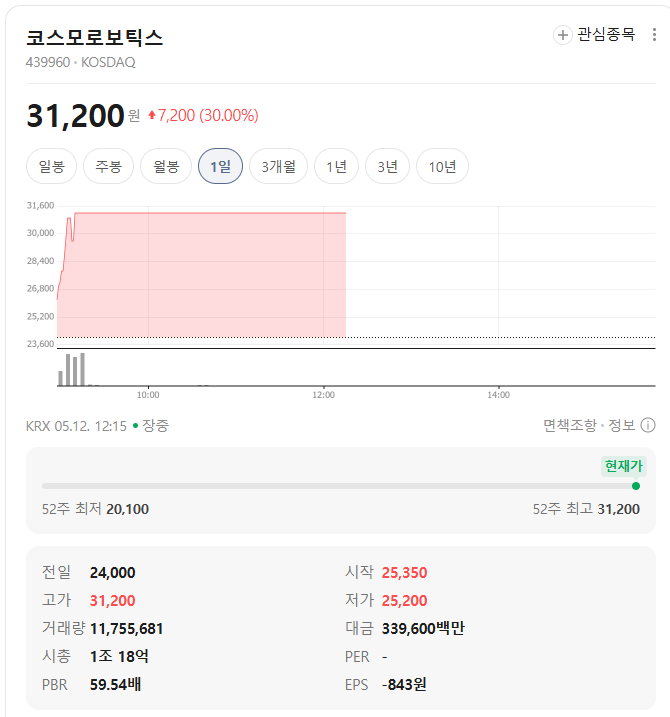
Task: Select the 3년 period tab
Action: pos(387,166)
